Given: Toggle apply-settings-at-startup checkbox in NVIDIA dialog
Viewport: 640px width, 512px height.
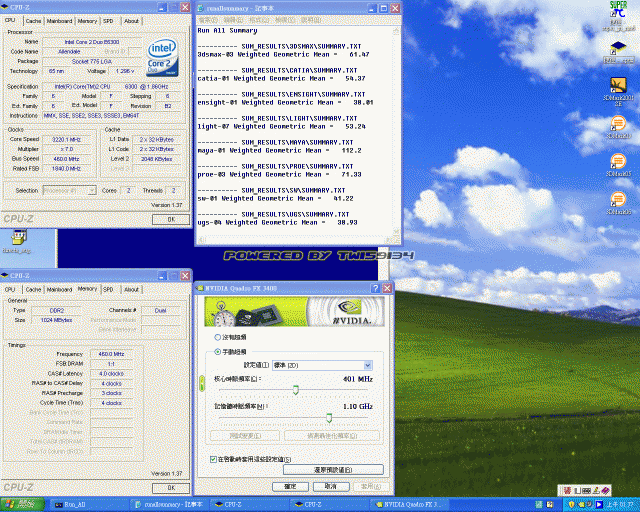Looking at the screenshot, I should [213, 459].
